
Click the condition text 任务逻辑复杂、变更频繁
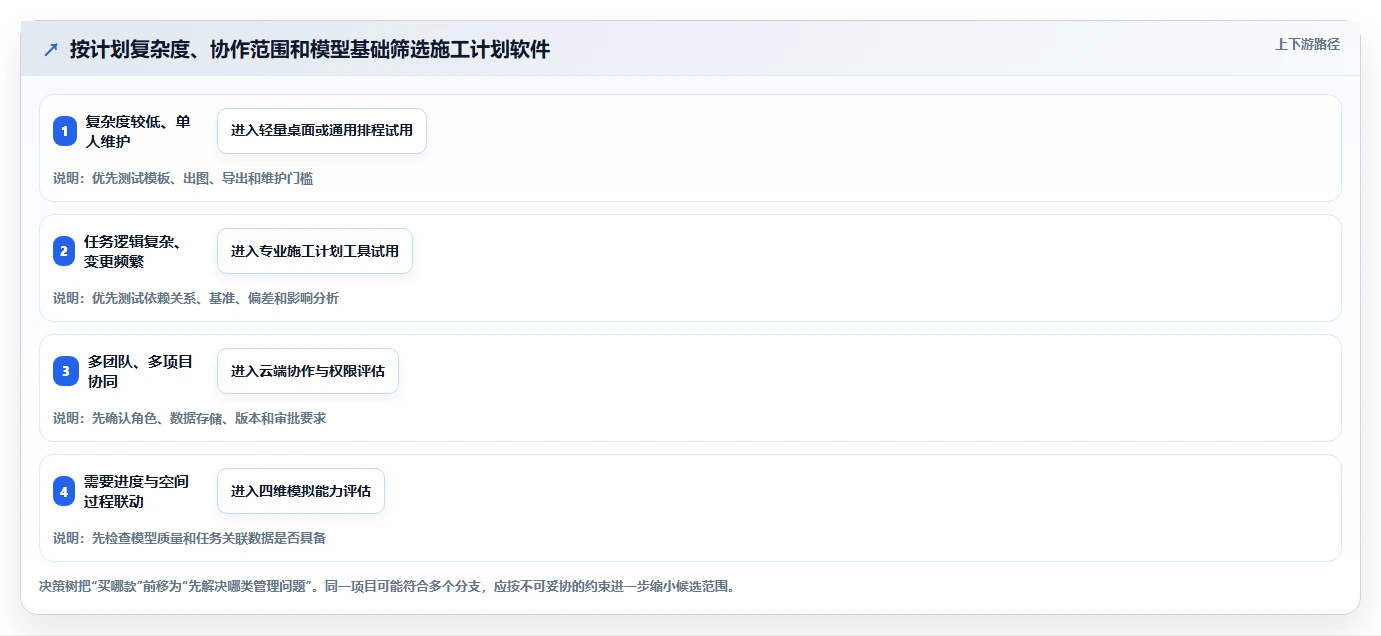132,251
